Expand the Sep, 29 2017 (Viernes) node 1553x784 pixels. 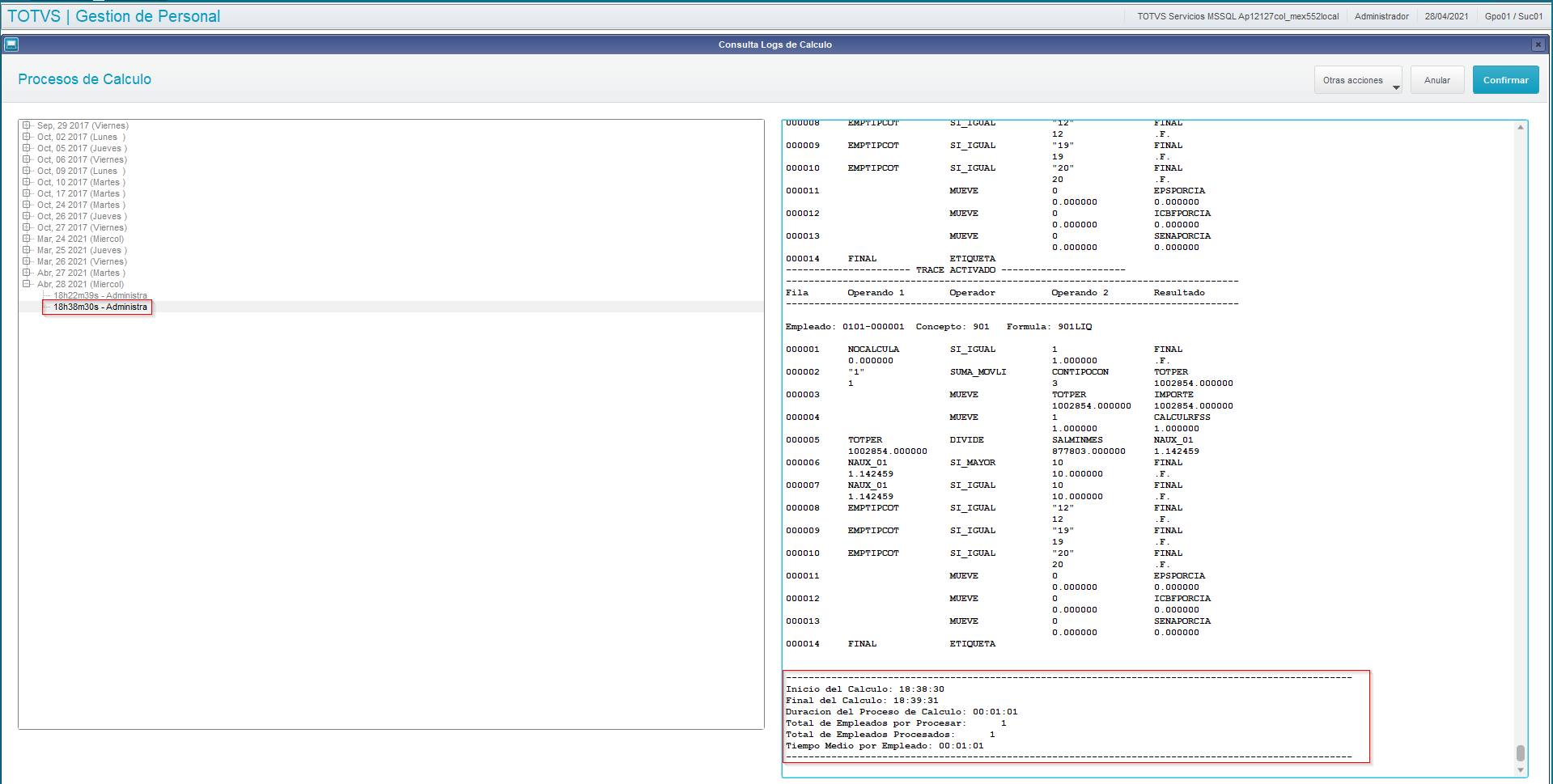(27, 125)
